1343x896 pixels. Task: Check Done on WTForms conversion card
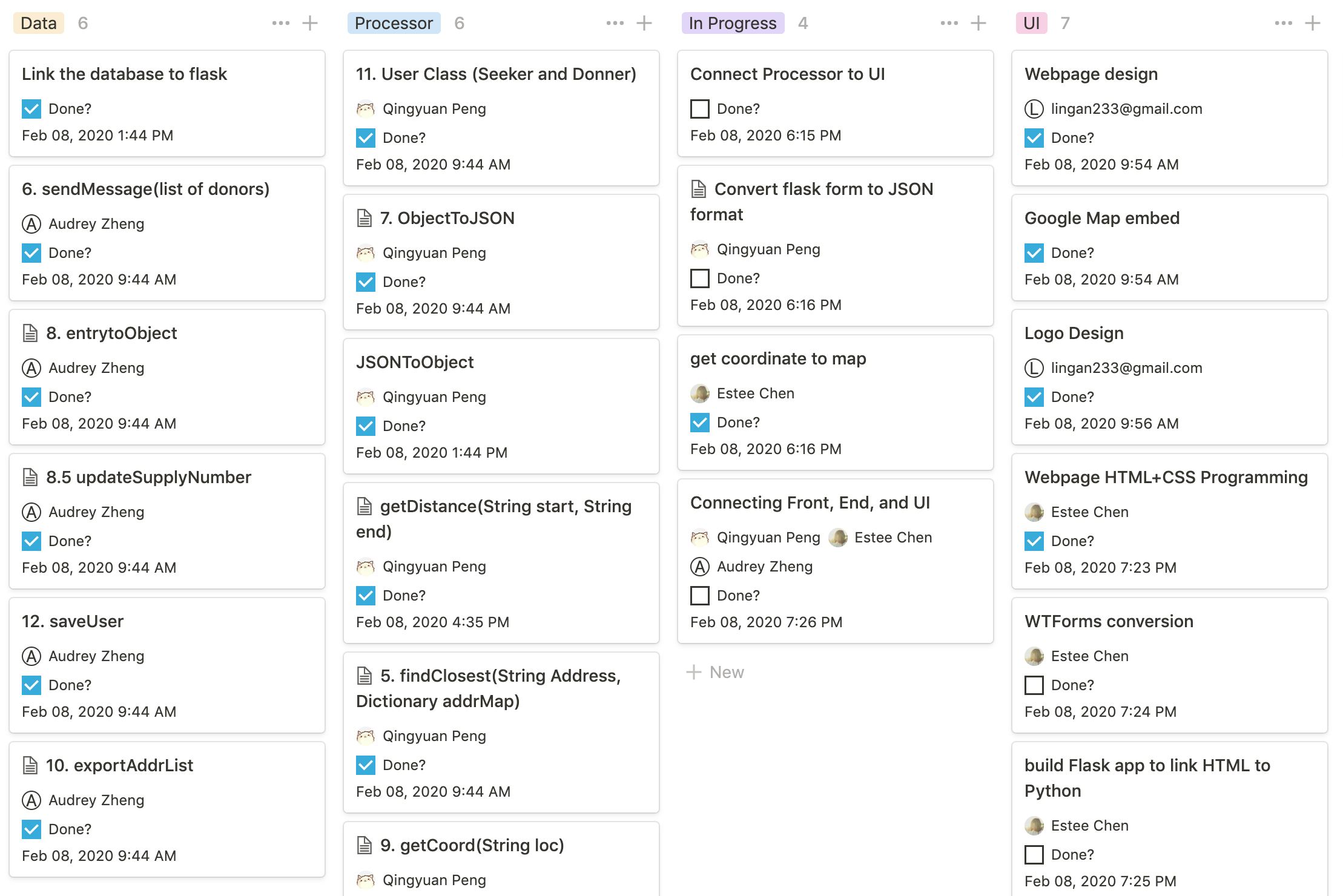coord(1034,685)
